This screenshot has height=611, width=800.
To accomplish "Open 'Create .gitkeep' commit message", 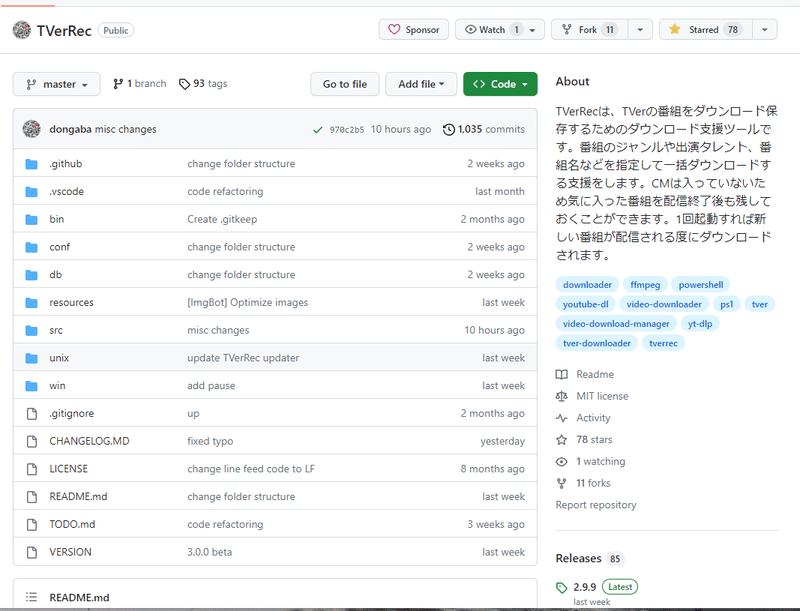I will coord(222,219).
